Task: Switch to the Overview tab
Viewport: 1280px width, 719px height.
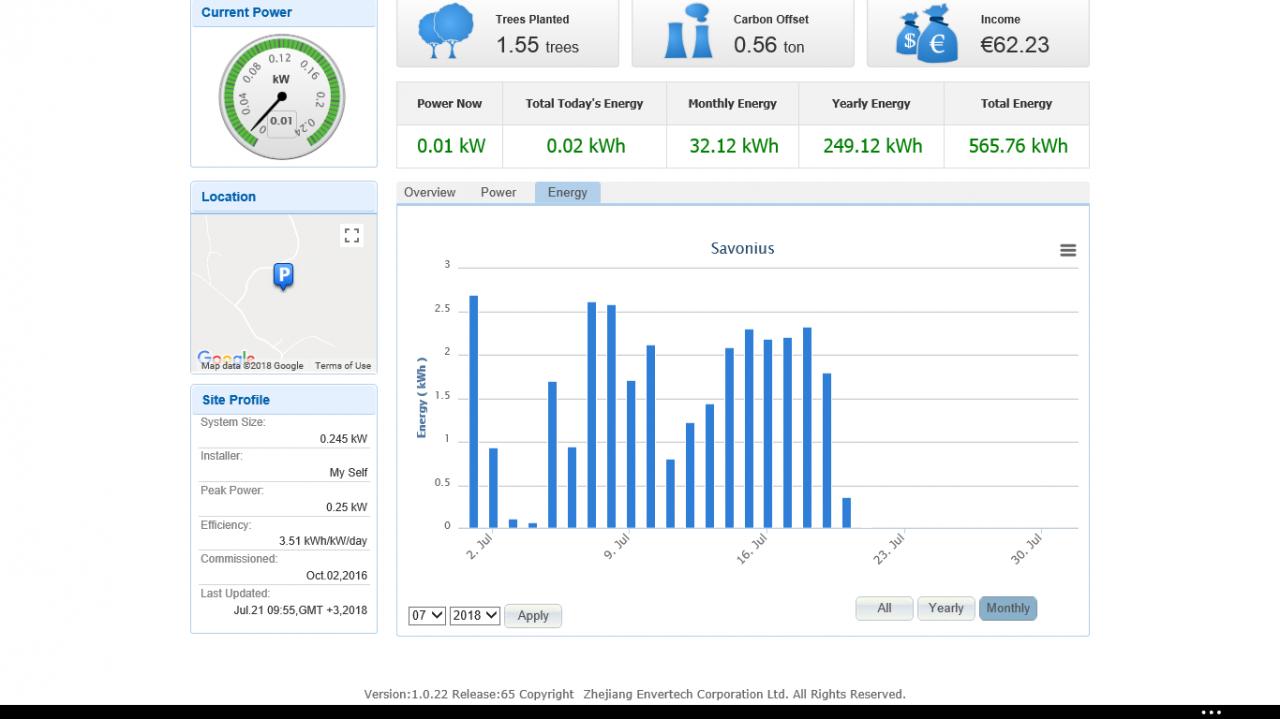Action: coord(430,193)
